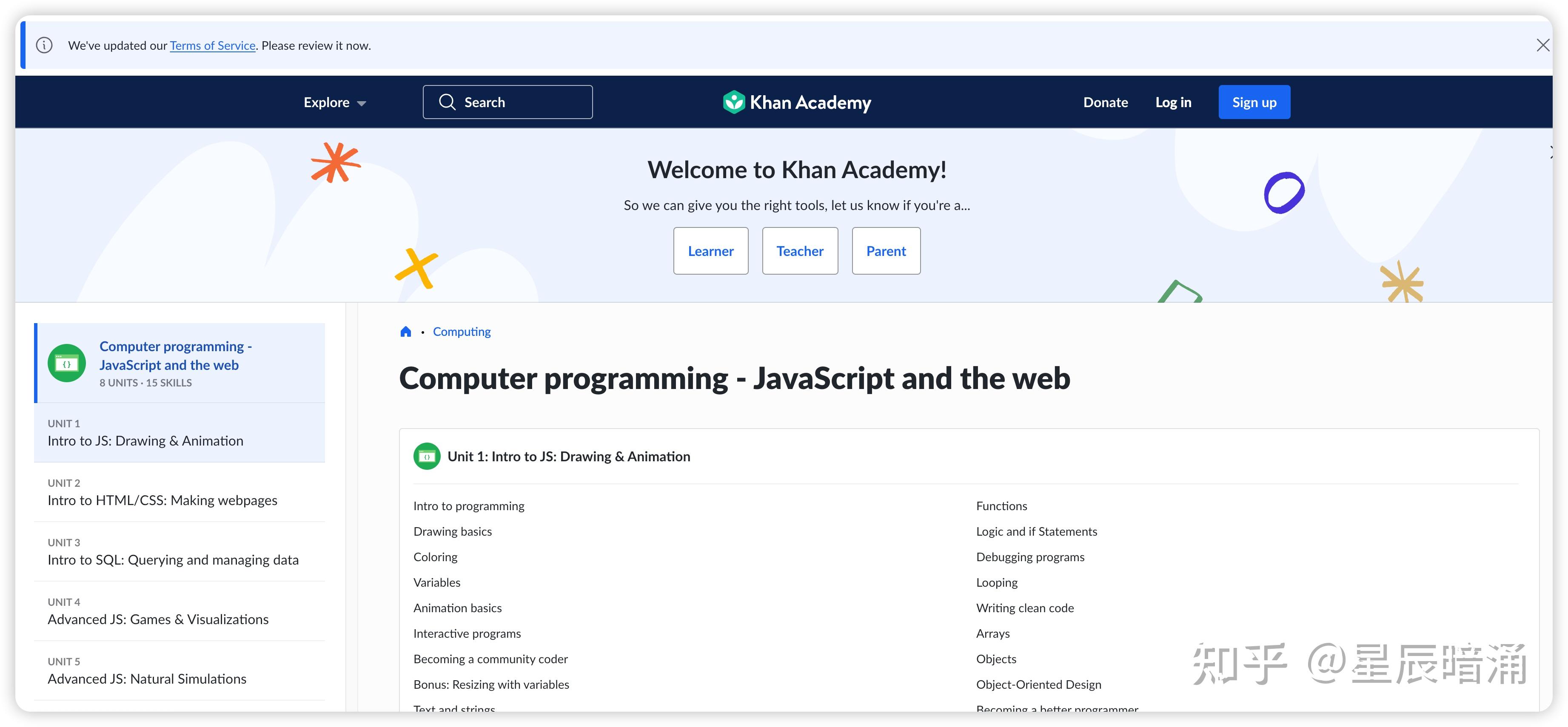The width and height of the screenshot is (1568, 727).
Task: Click the Explore dropdown arrow
Action: click(362, 103)
